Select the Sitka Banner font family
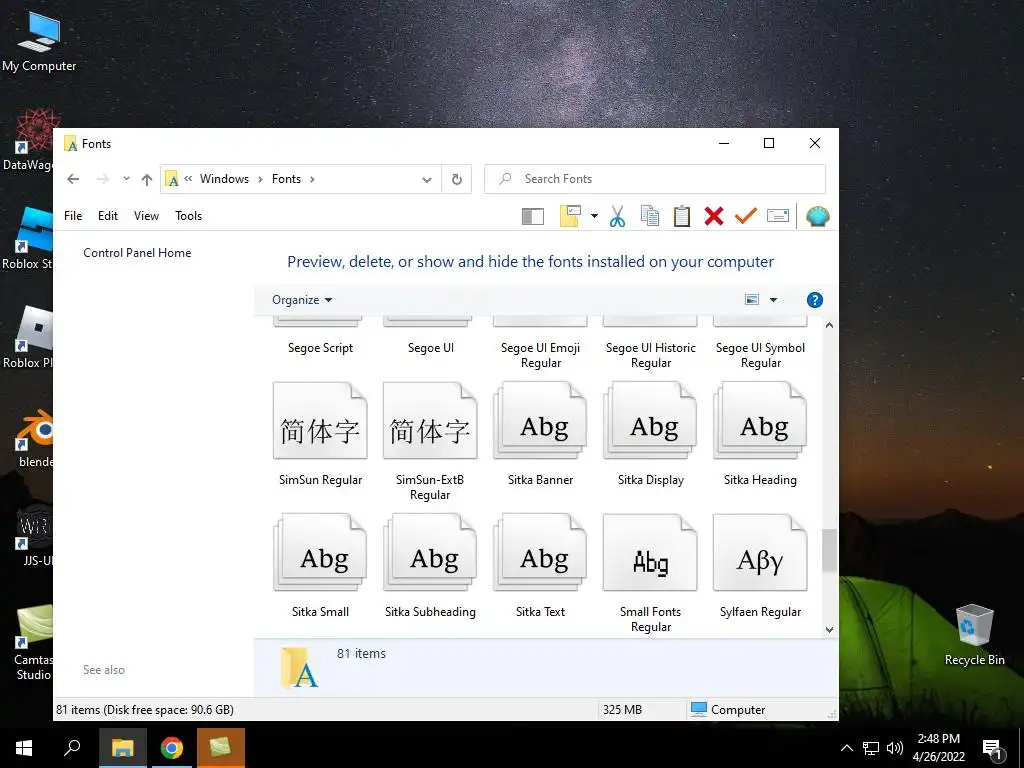 pos(540,434)
